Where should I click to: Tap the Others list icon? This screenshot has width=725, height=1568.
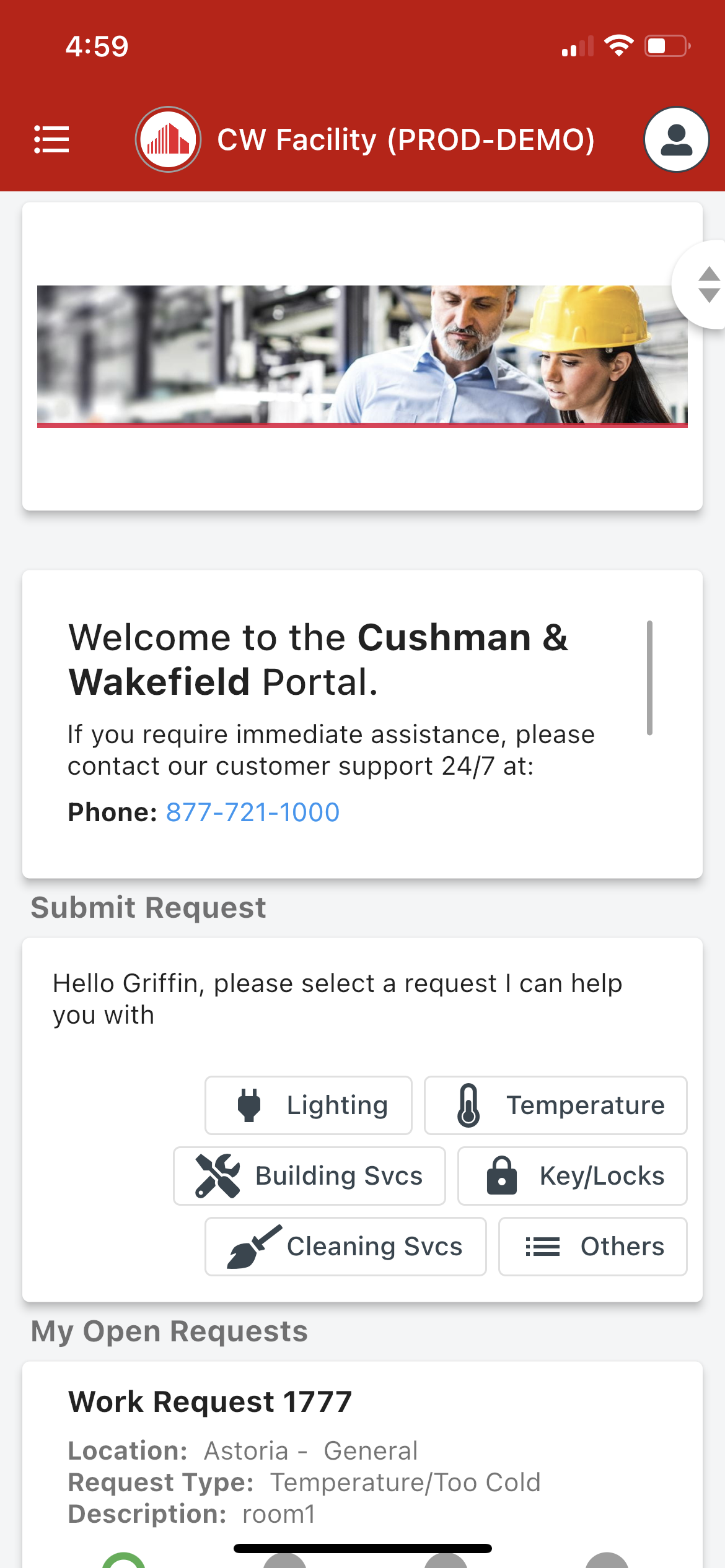point(542,1246)
